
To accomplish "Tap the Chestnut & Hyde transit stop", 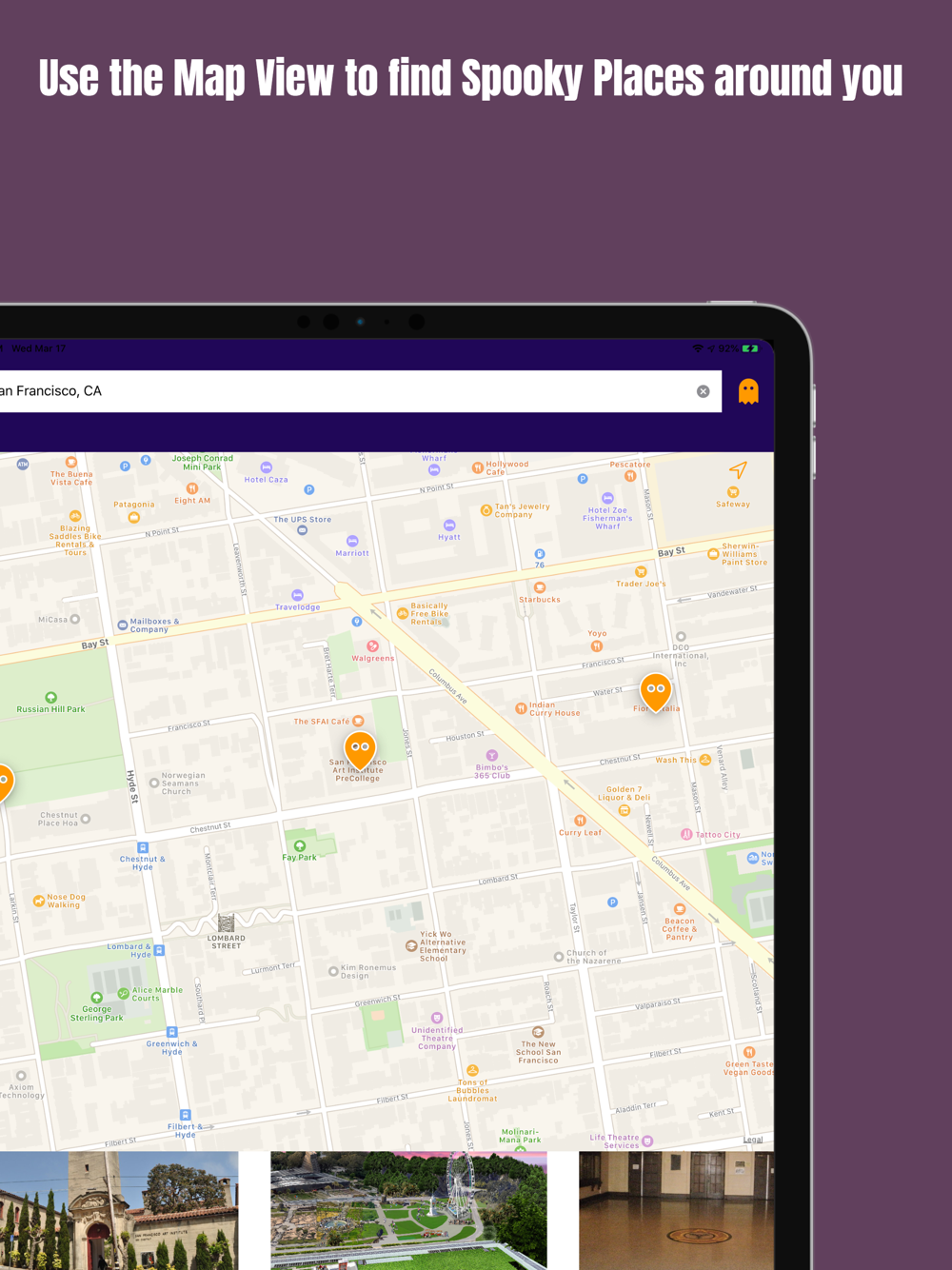I will click(x=143, y=847).
